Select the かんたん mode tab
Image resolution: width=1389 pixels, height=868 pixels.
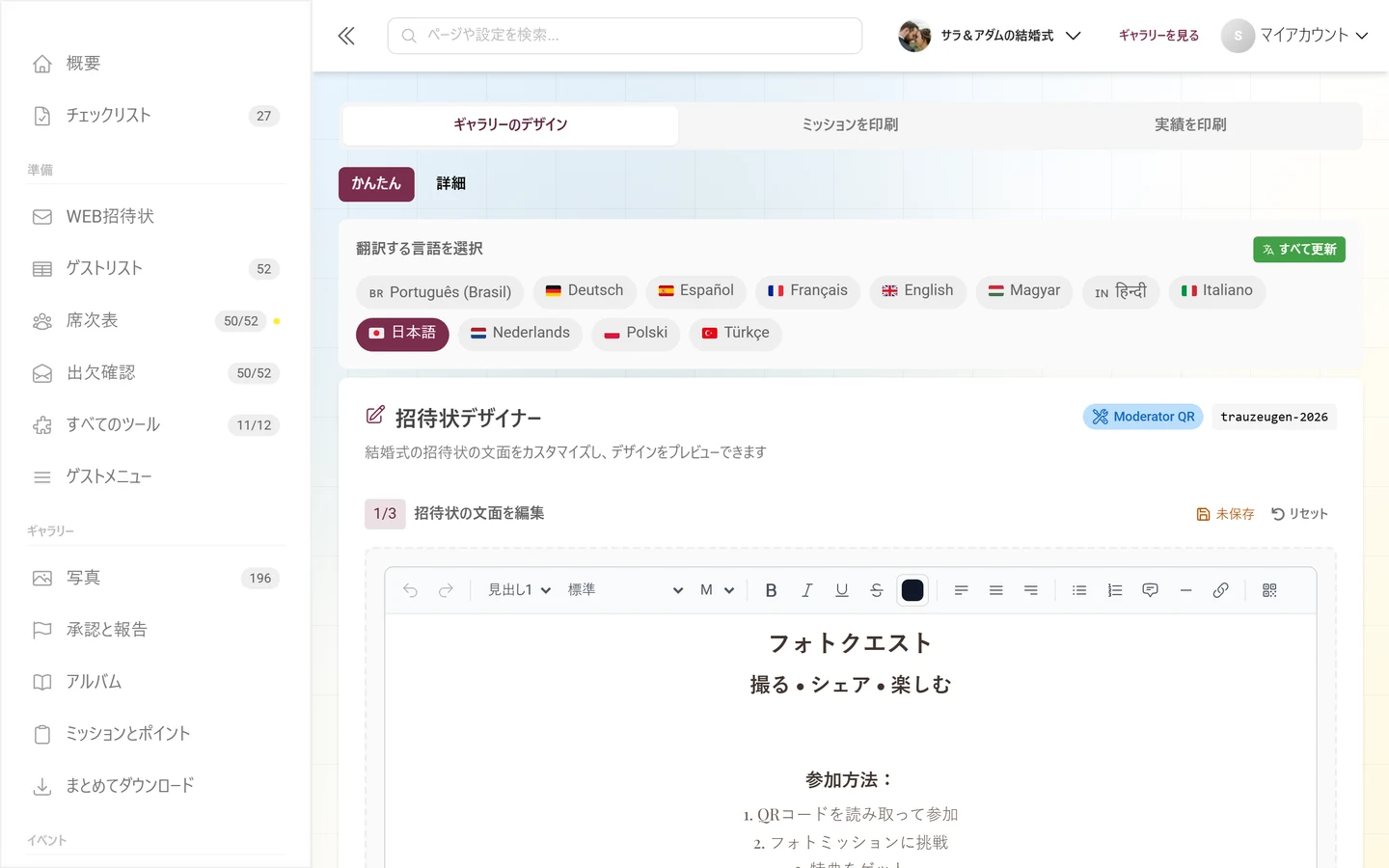376,183
